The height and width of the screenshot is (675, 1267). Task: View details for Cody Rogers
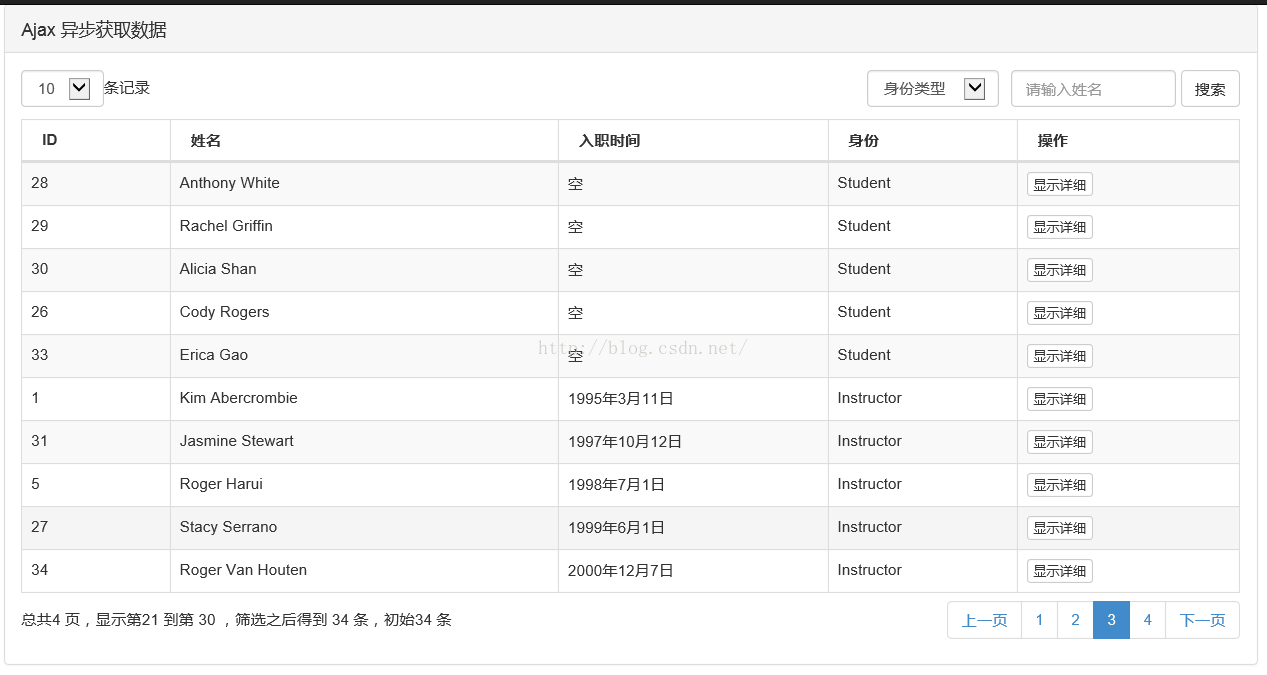[x=1059, y=313]
